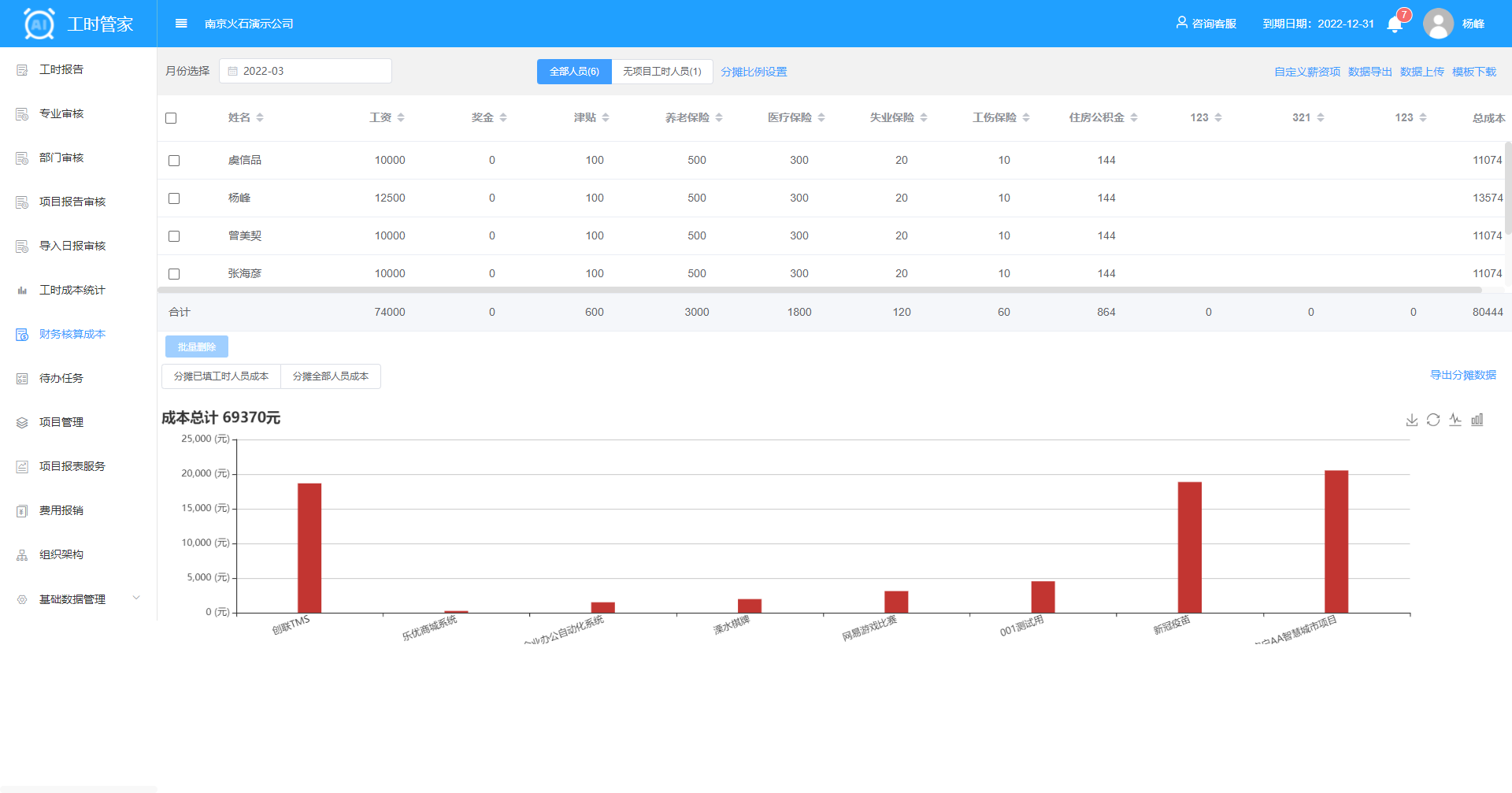
Task: Click the 导出分摊数据 link
Action: coord(1462,376)
